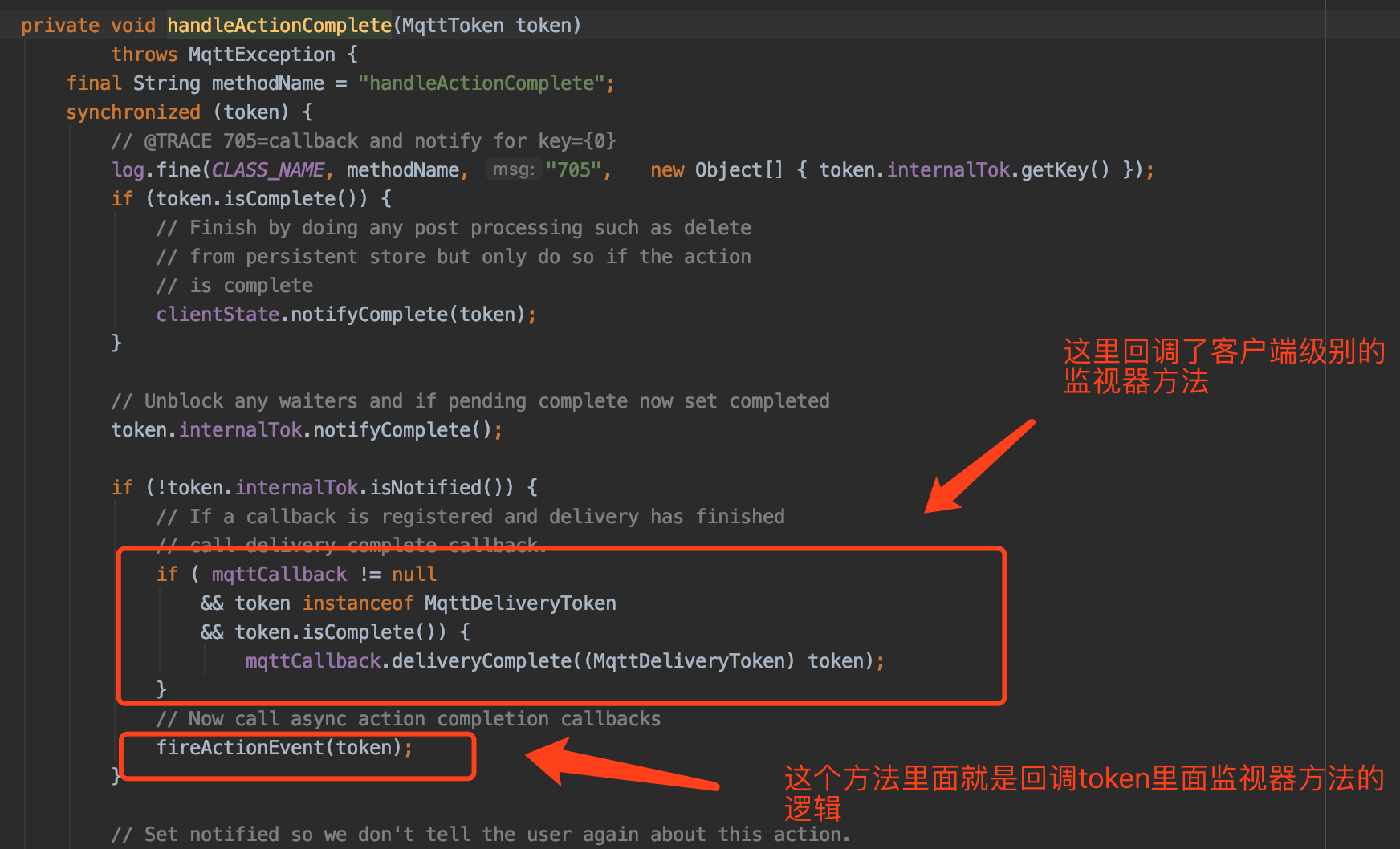Screen dimensions: 1400x849
Task: Click clientState.notifyComplete(token) call
Action: pyautogui.click(x=344, y=314)
